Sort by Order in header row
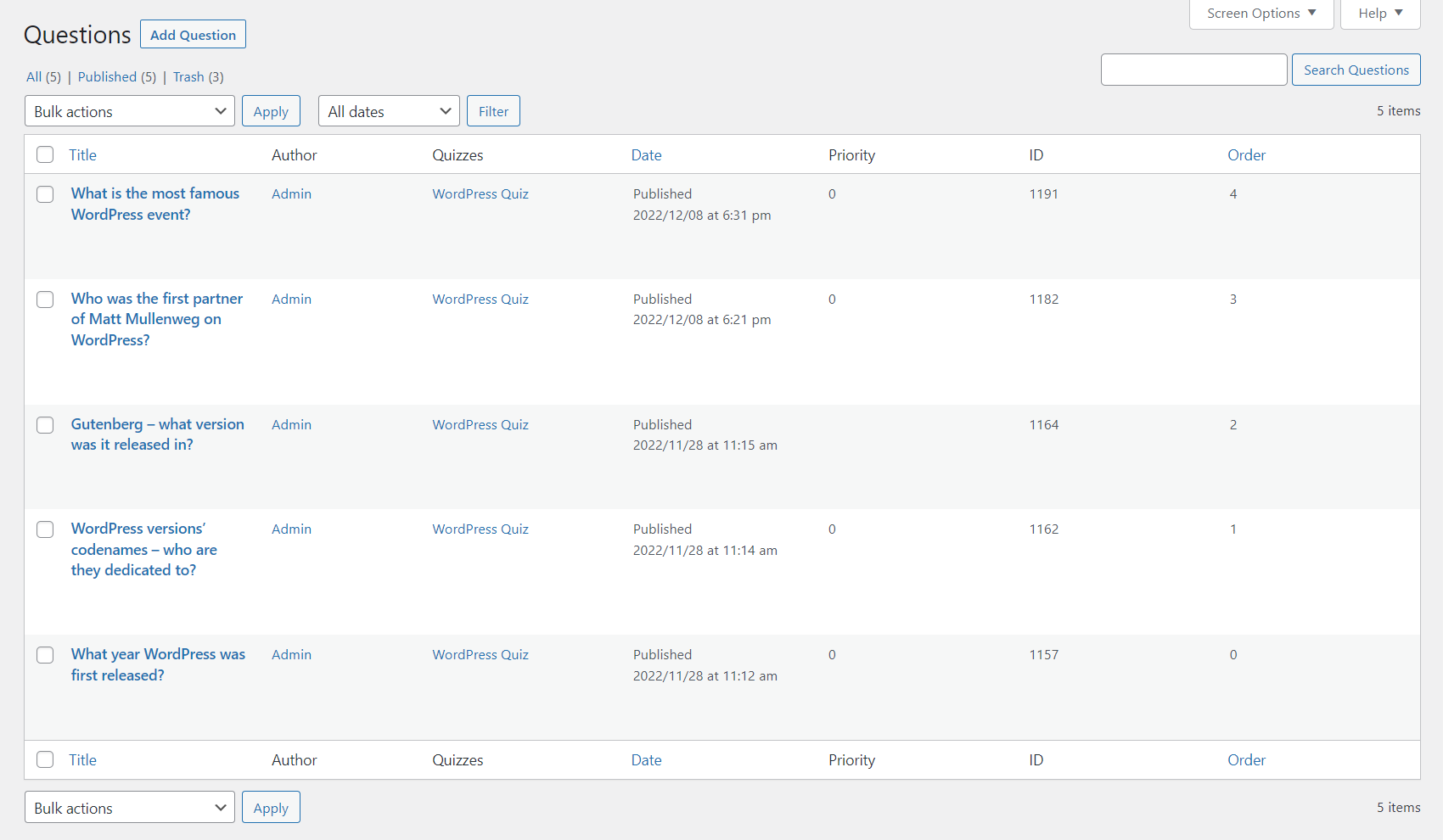Screen dimensions: 1443x840 1246,155
